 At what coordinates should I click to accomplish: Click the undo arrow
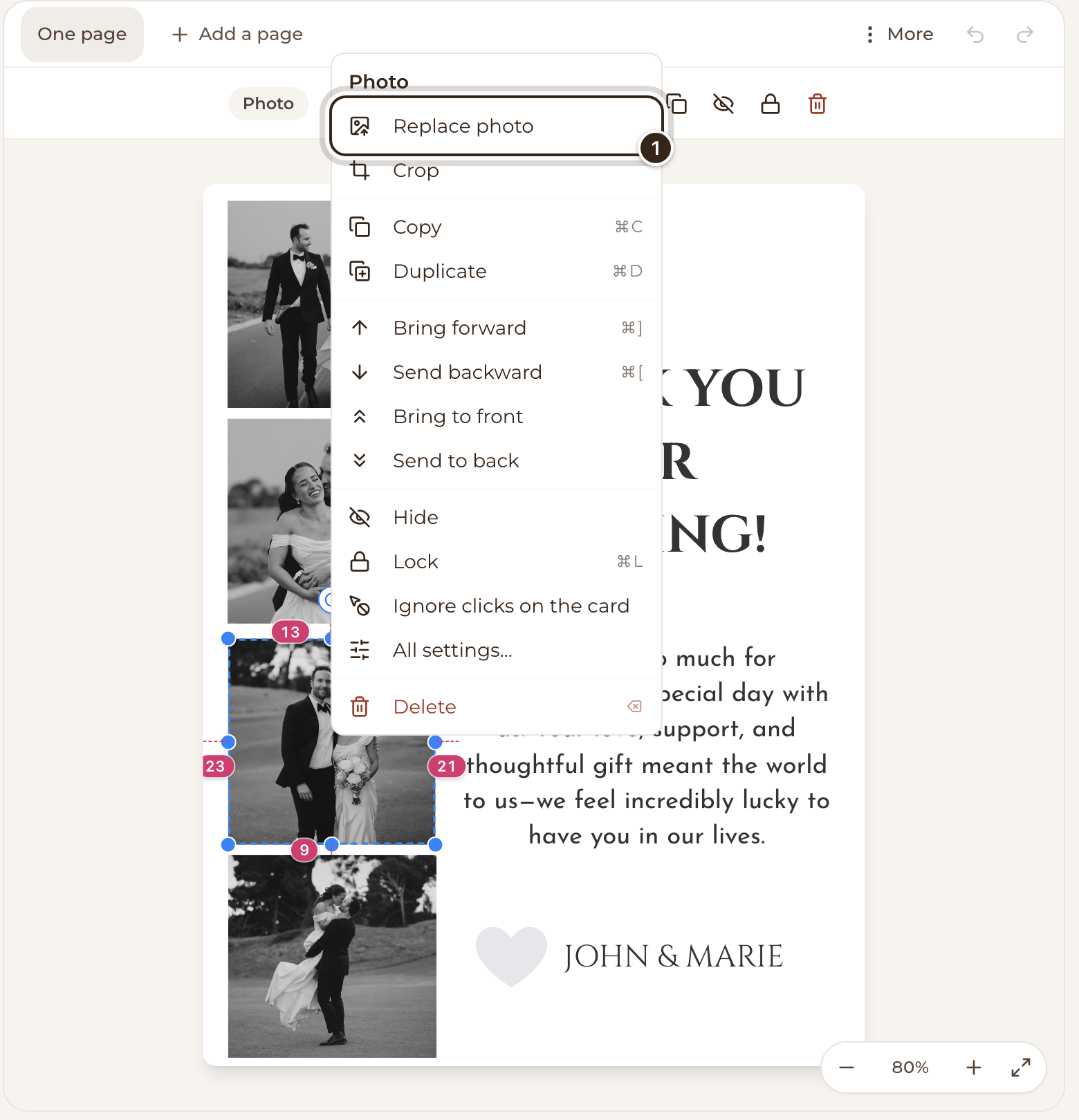[x=975, y=34]
